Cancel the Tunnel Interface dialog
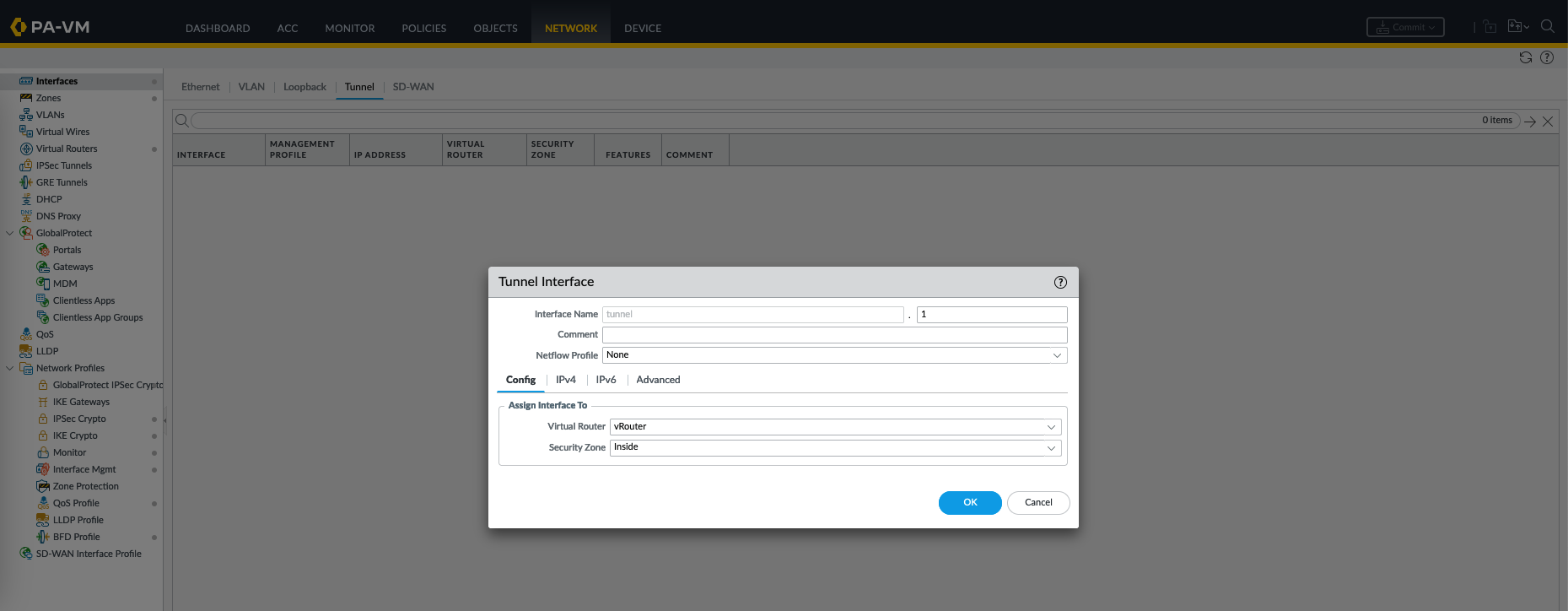The height and width of the screenshot is (611, 1568). (x=1037, y=503)
